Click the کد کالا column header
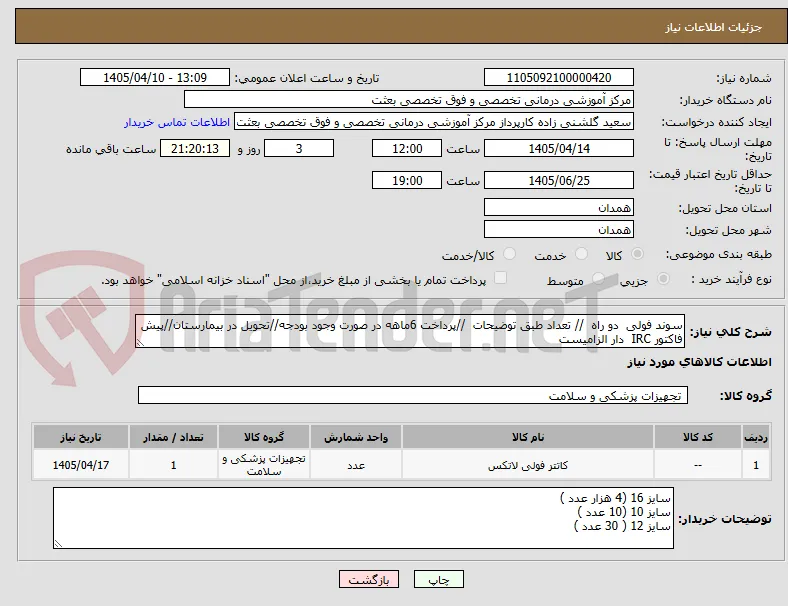The height and width of the screenshot is (606, 788). (698, 437)
